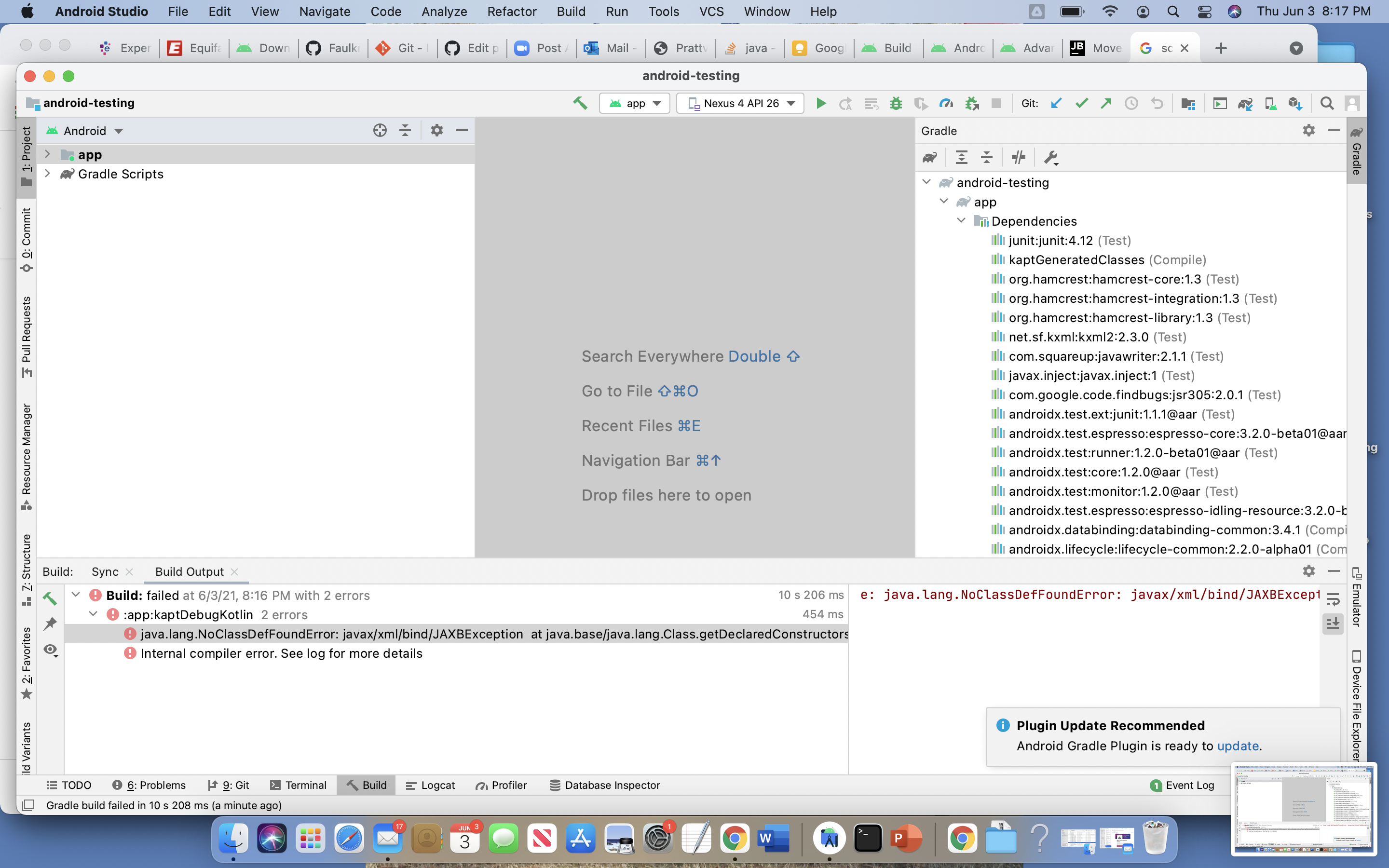1389x868 pixels.
Task: Collapse the Dependencies node in Gradle panel
Action: click(961, 220)
